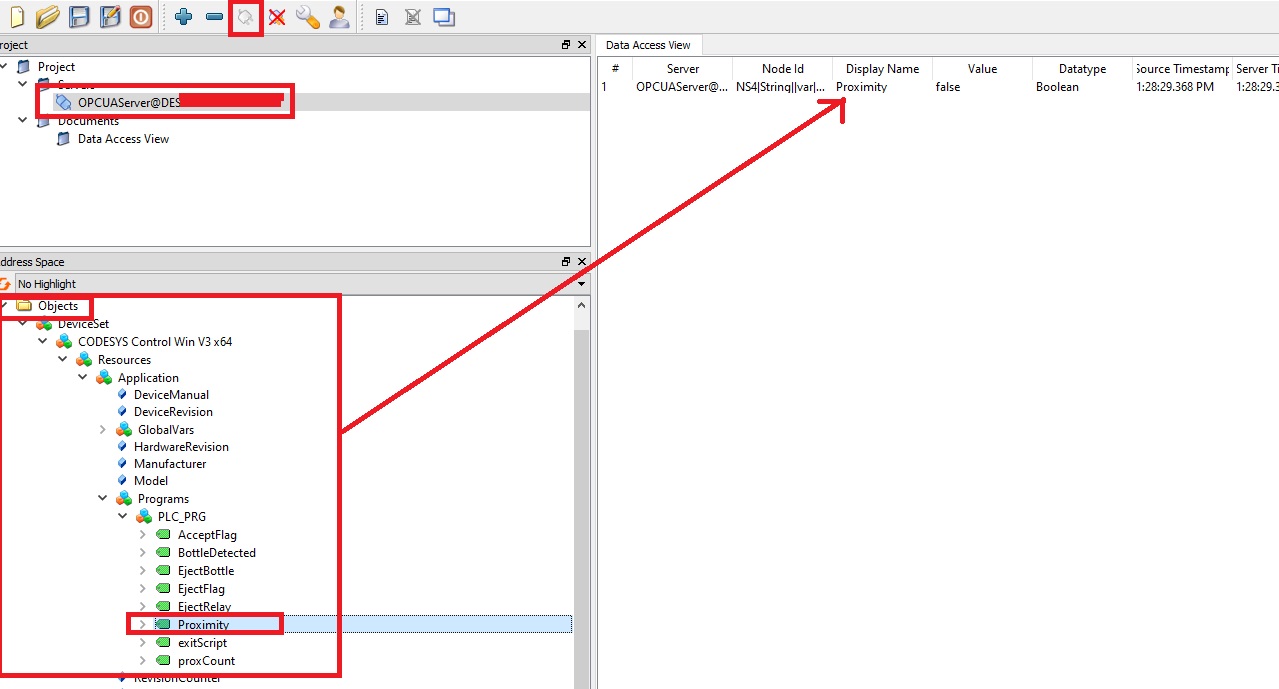This screenshot has height=689, width=1279.
Task: Expand the AcceptFlag variable
Action: [143, 535]
